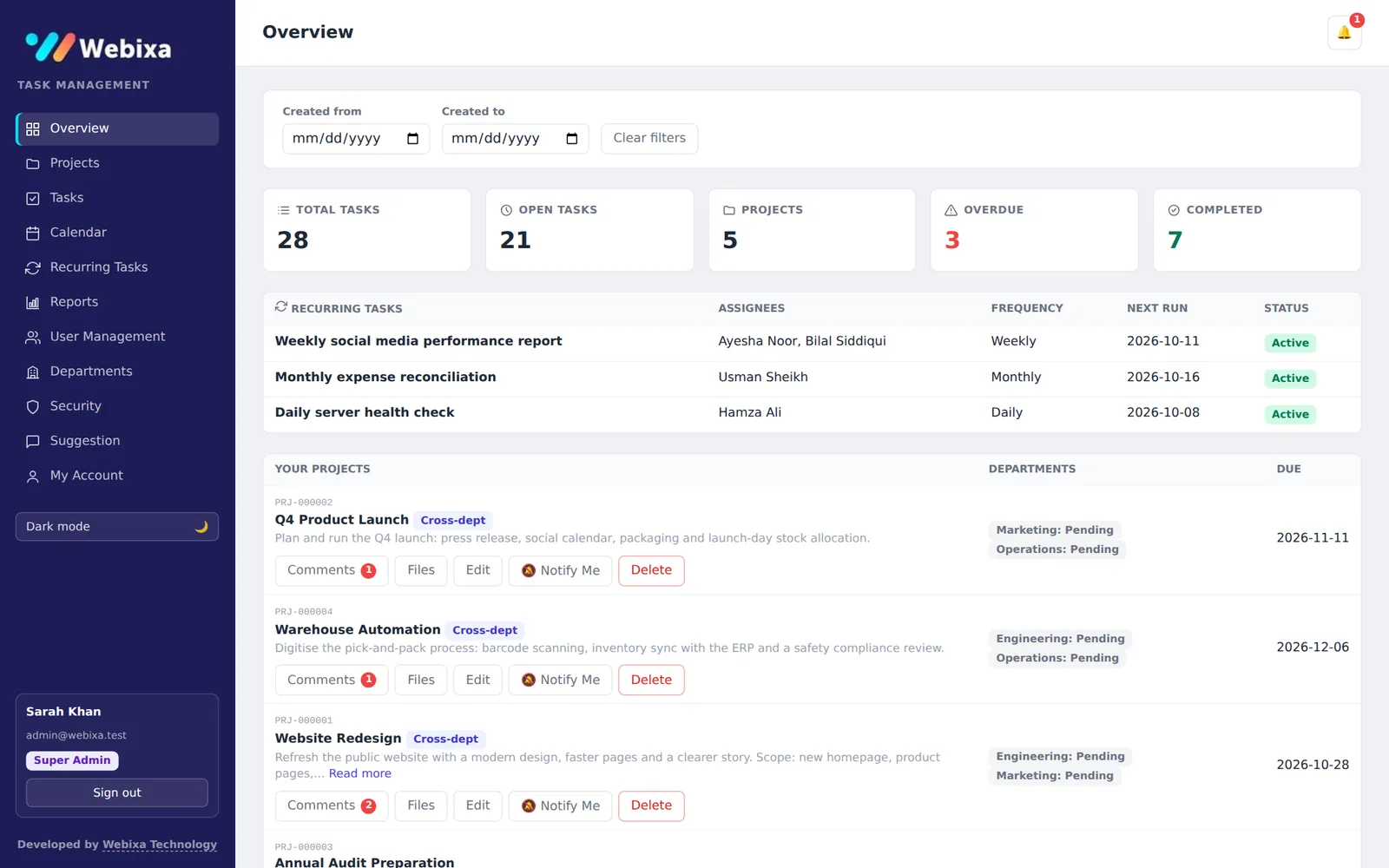Viewport: 1389px width, 868px height.
Task: Click the Super Admin badge
Action: pos(72,760)
